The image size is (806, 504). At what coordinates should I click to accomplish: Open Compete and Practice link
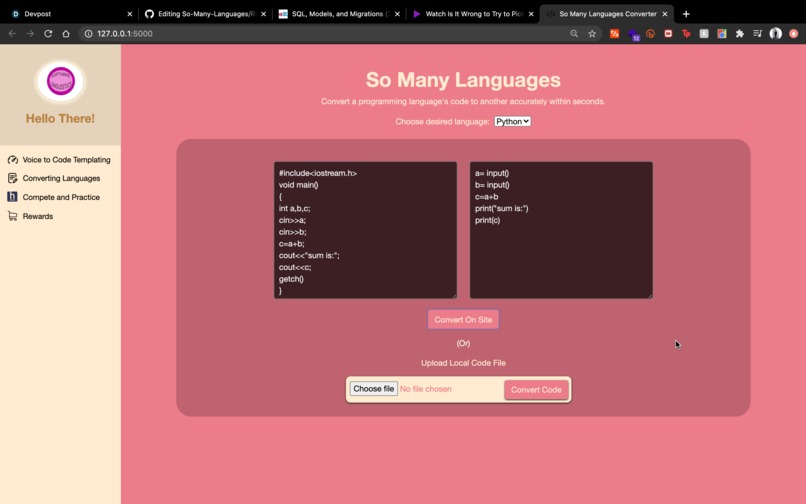point(61,197)
